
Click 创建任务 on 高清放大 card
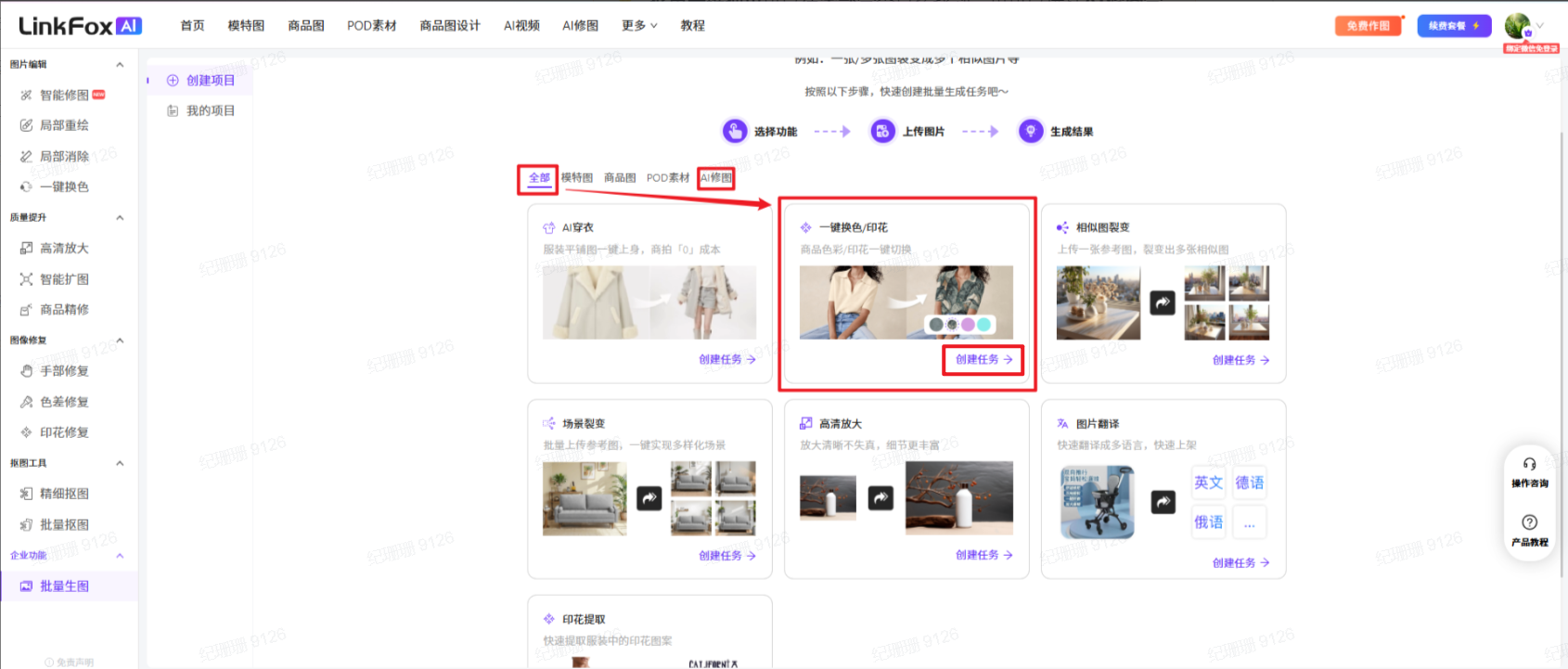click(x=983, y=555)
